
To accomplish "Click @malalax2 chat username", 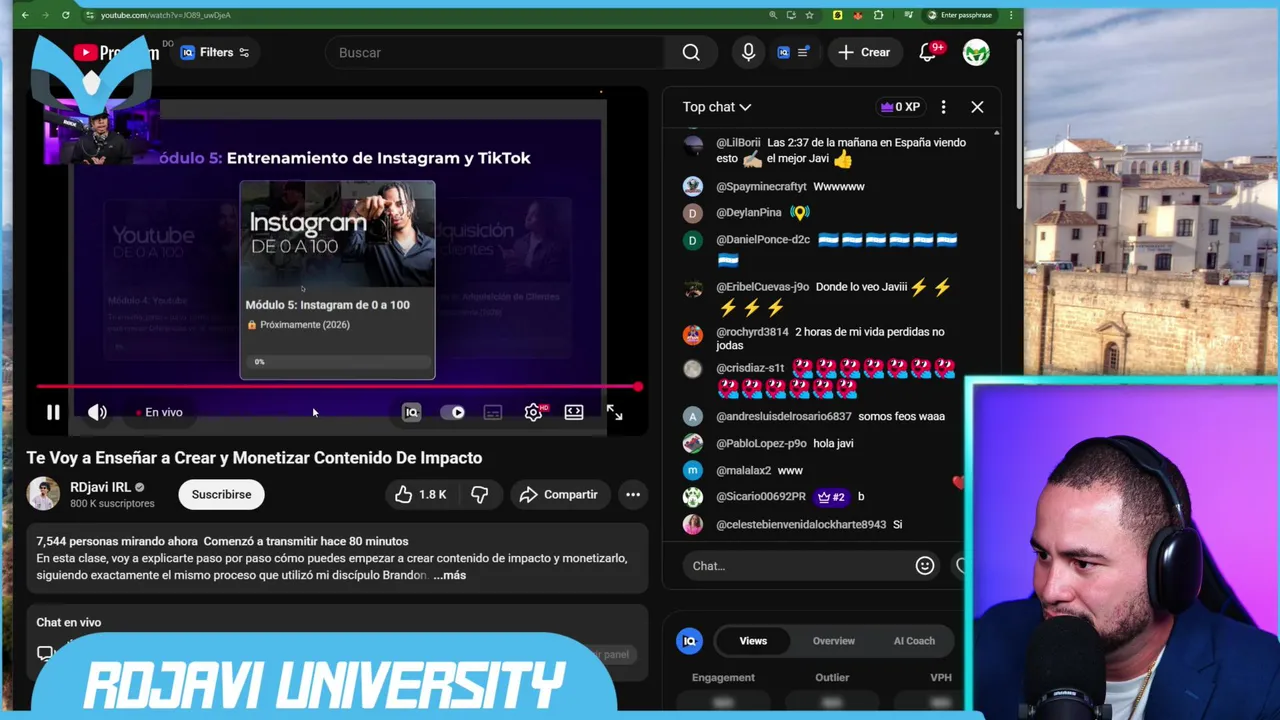I will click(743, 470).
